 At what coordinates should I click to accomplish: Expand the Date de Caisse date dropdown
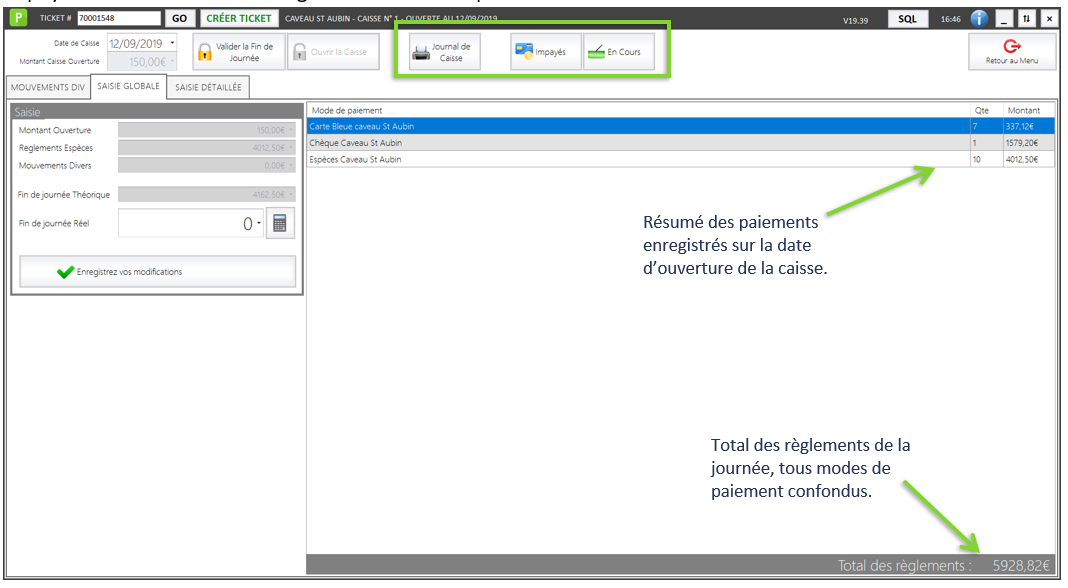click(173, 43)
